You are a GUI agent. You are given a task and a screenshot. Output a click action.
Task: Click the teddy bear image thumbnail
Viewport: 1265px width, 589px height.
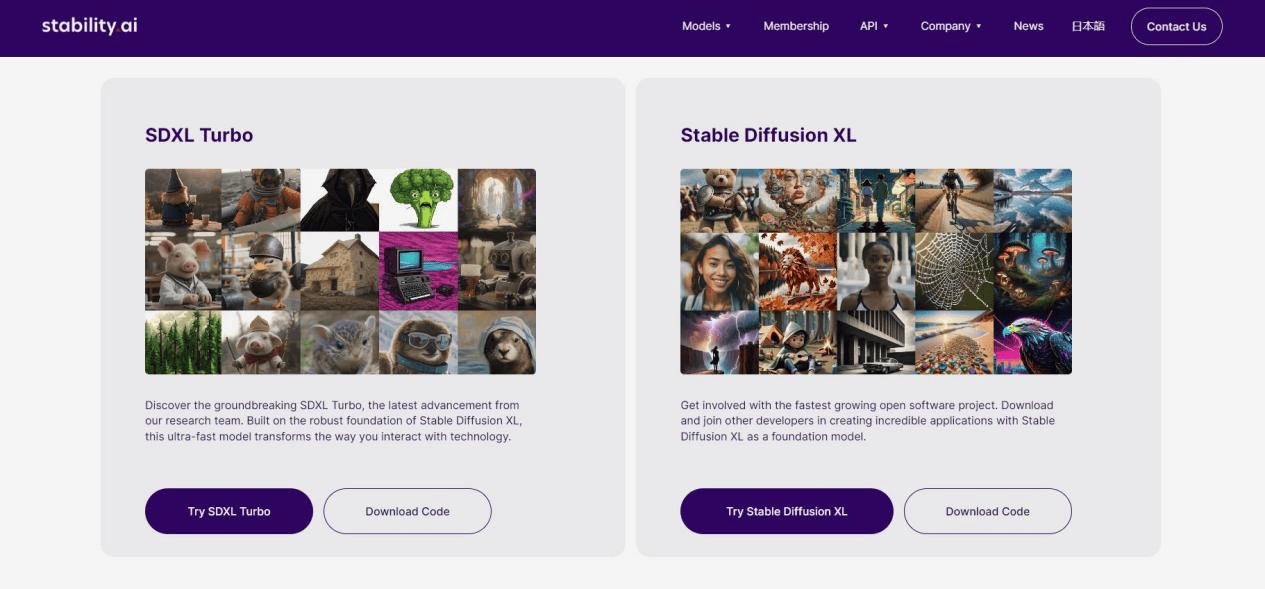(719, 199)
